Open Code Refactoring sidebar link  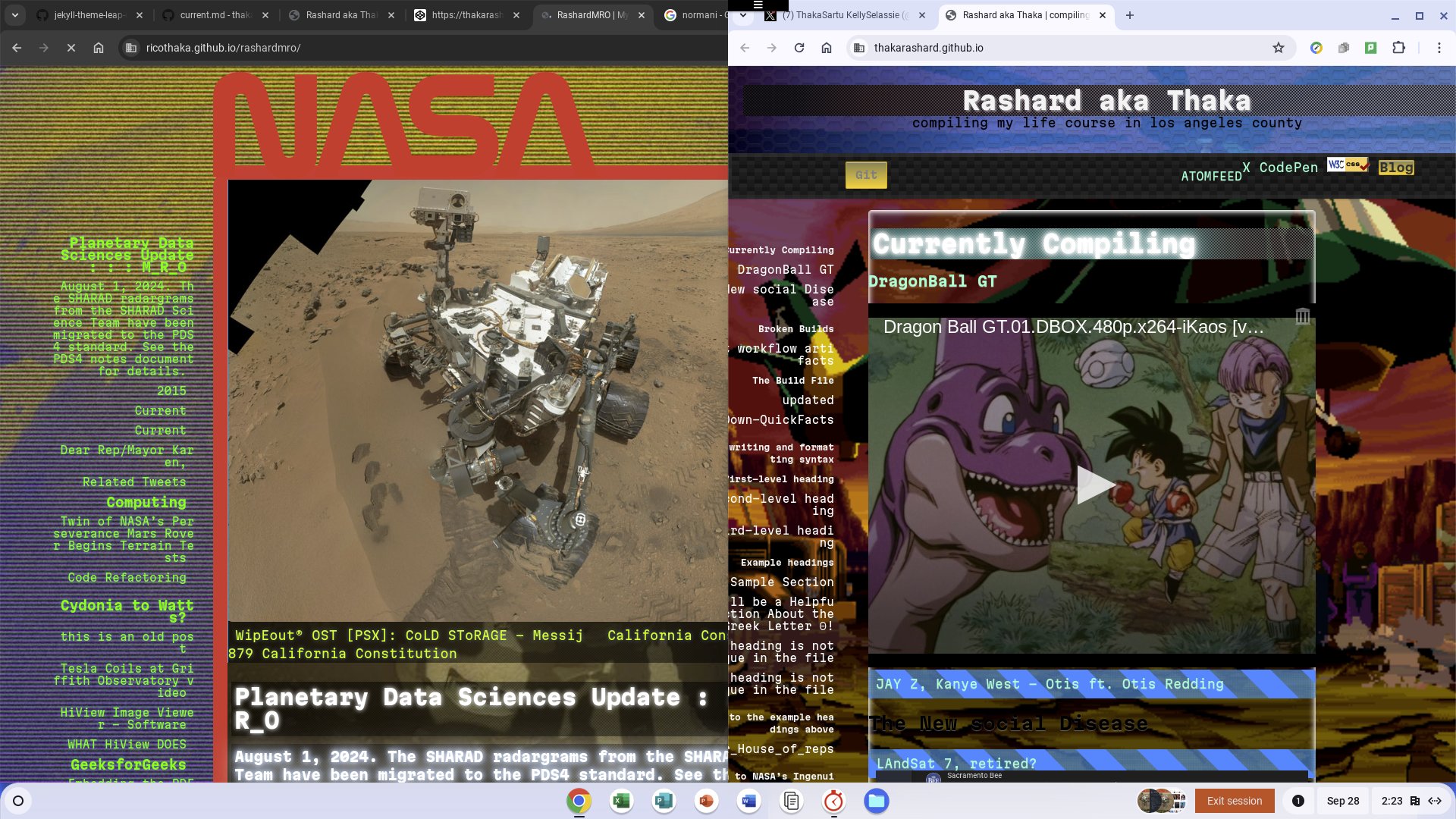[x=127, y=578]
